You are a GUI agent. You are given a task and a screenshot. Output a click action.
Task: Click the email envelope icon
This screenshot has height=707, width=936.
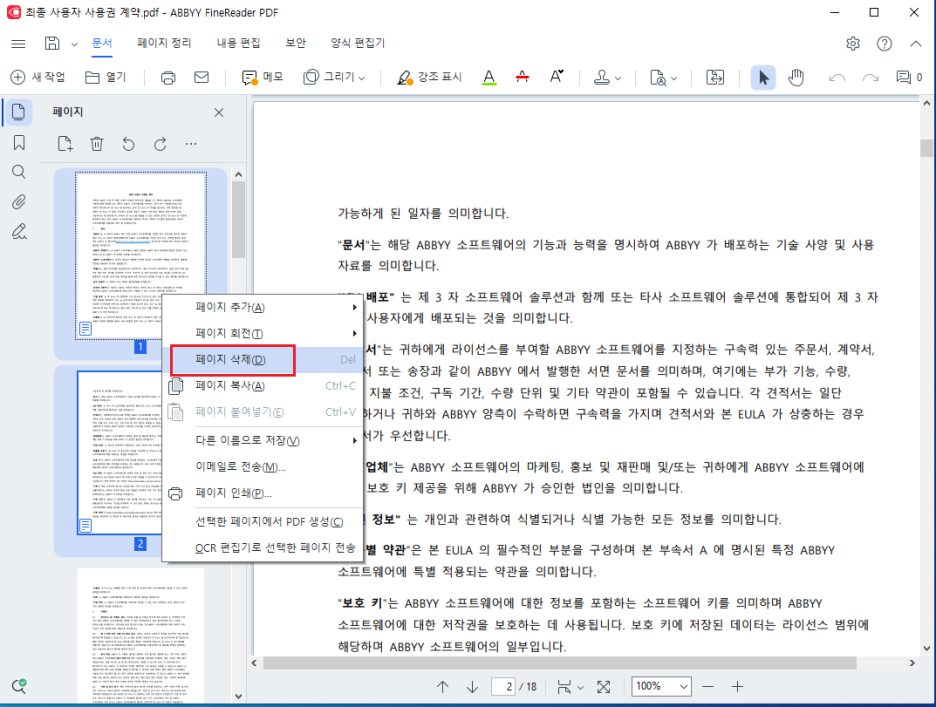[202, 77]
